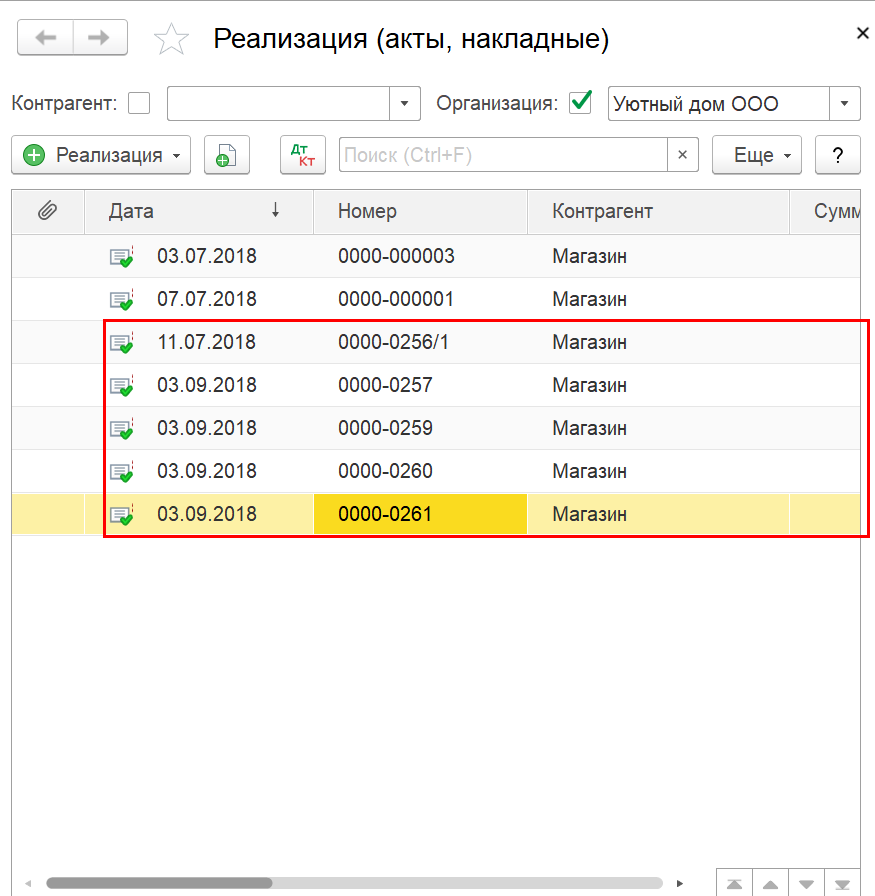Click the forward navigation arrow
Viewport: 875px width, 896px height.
tap(99, 38)
